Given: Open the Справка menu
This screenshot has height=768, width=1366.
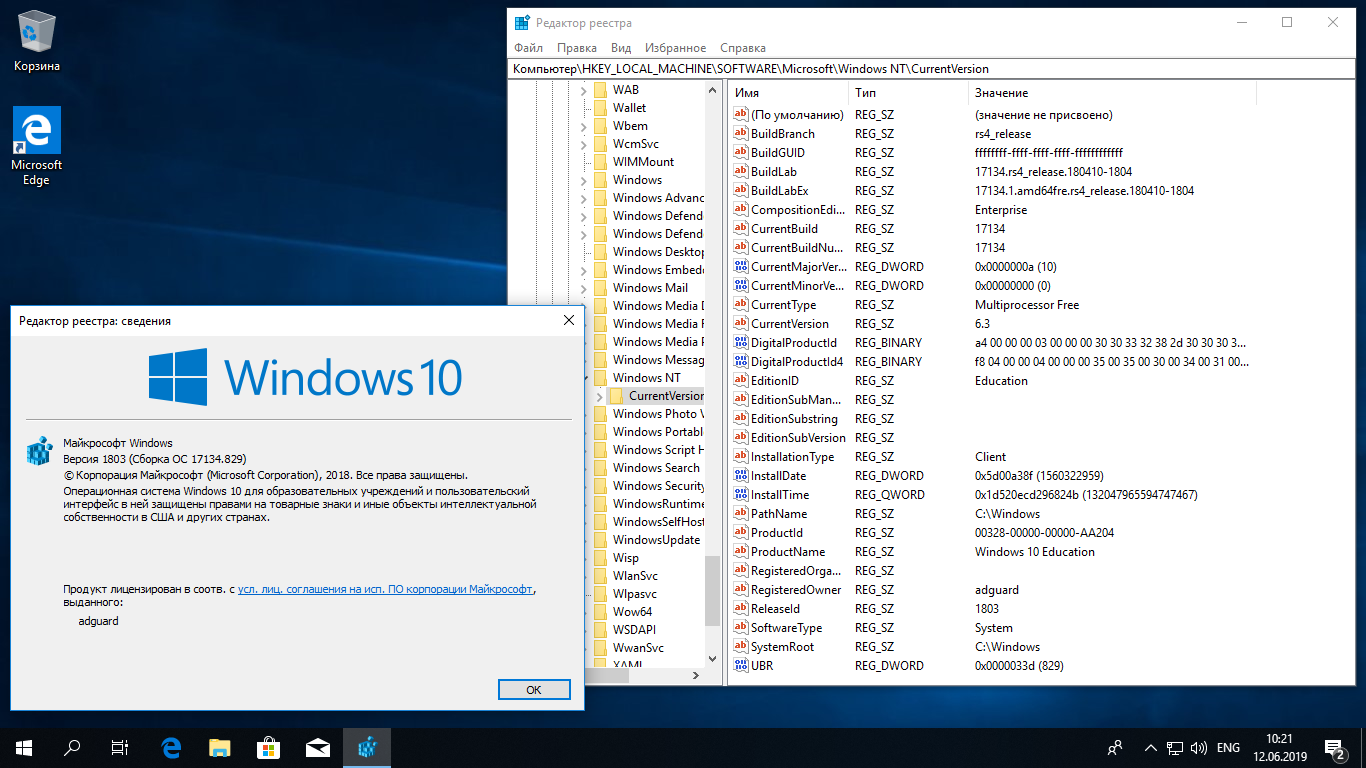Looking at the screenshot, I should coord(743,48).
